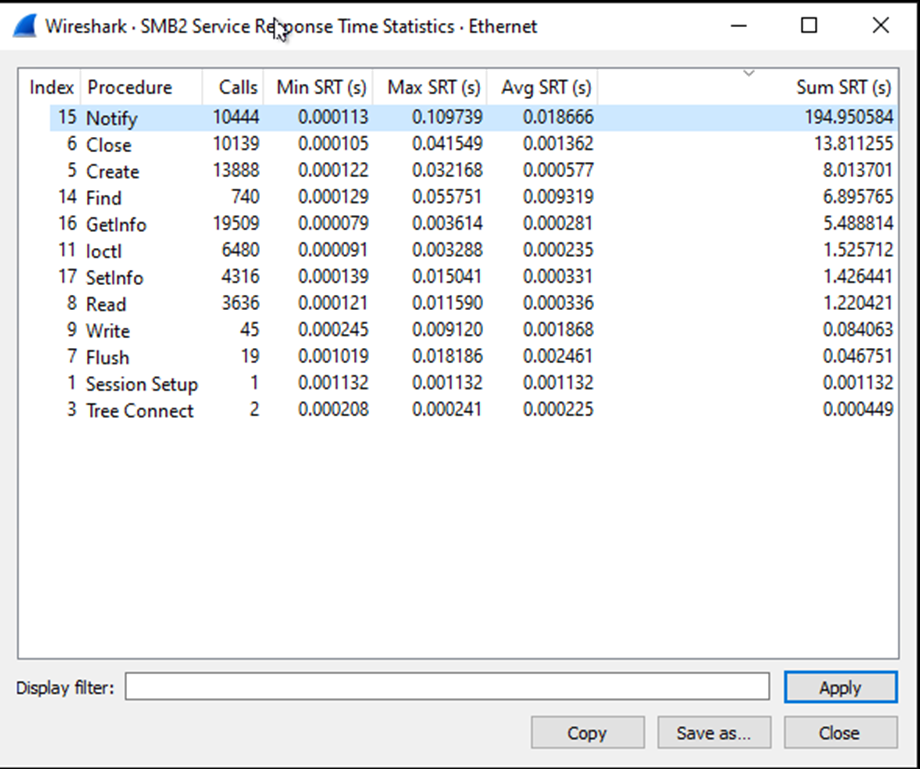The width and height of the screenshot is (920, 769).
Task: Select the Flush procedure row
Action: click(x=473, y=357)
